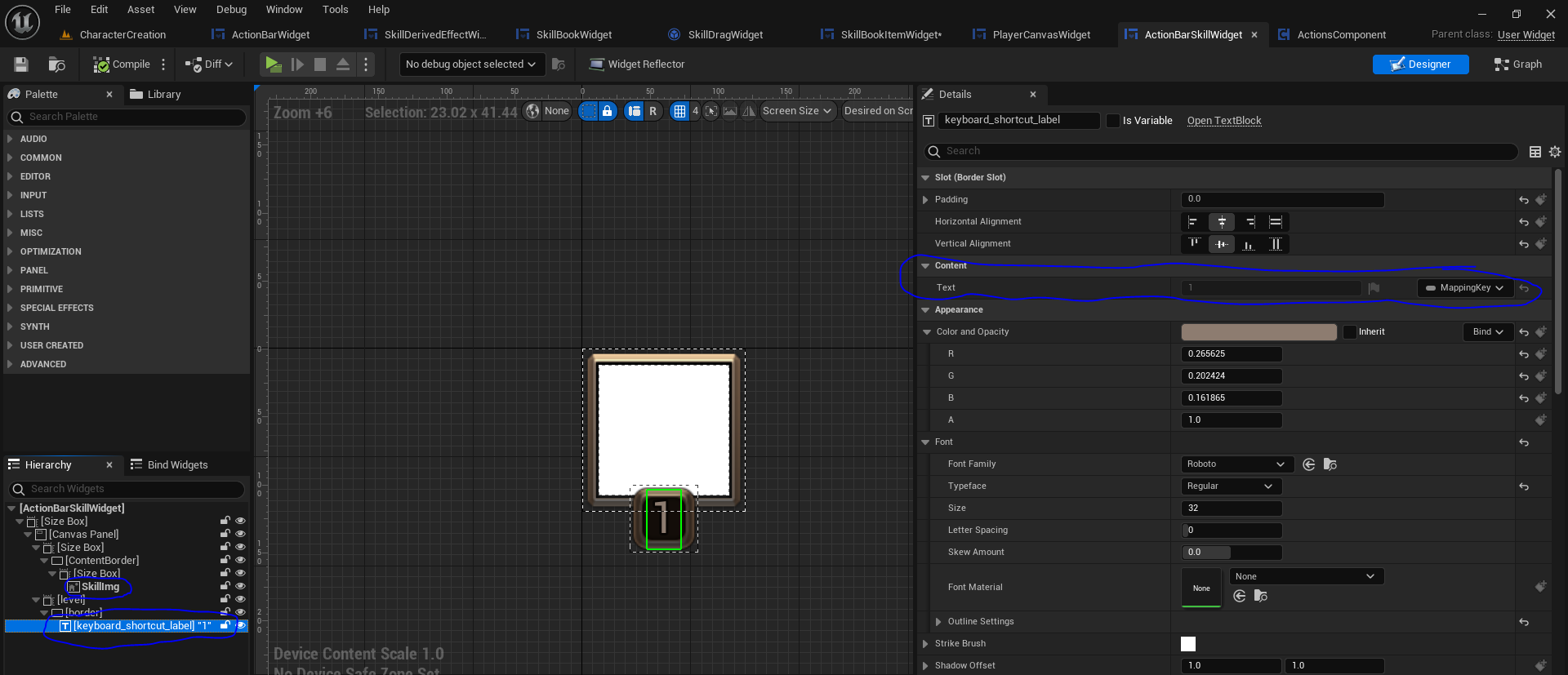The image size is (1568, 675).
Task: Lock the SkillImg widget in the hierarchy
Action: pyautogui.click(x=225, y=587)
